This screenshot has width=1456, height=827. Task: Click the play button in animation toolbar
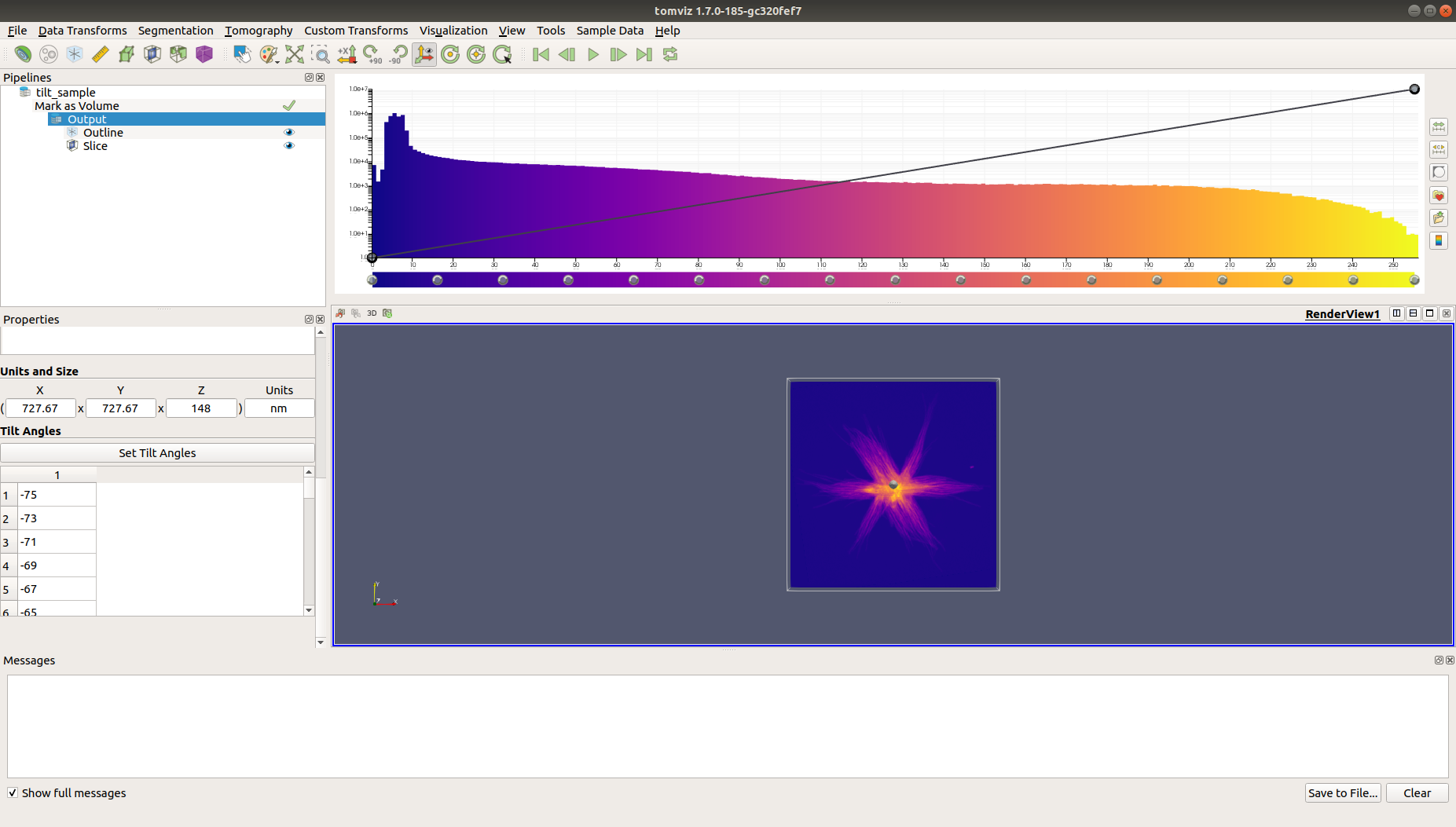pyautogui.click(x=592, y=54)
